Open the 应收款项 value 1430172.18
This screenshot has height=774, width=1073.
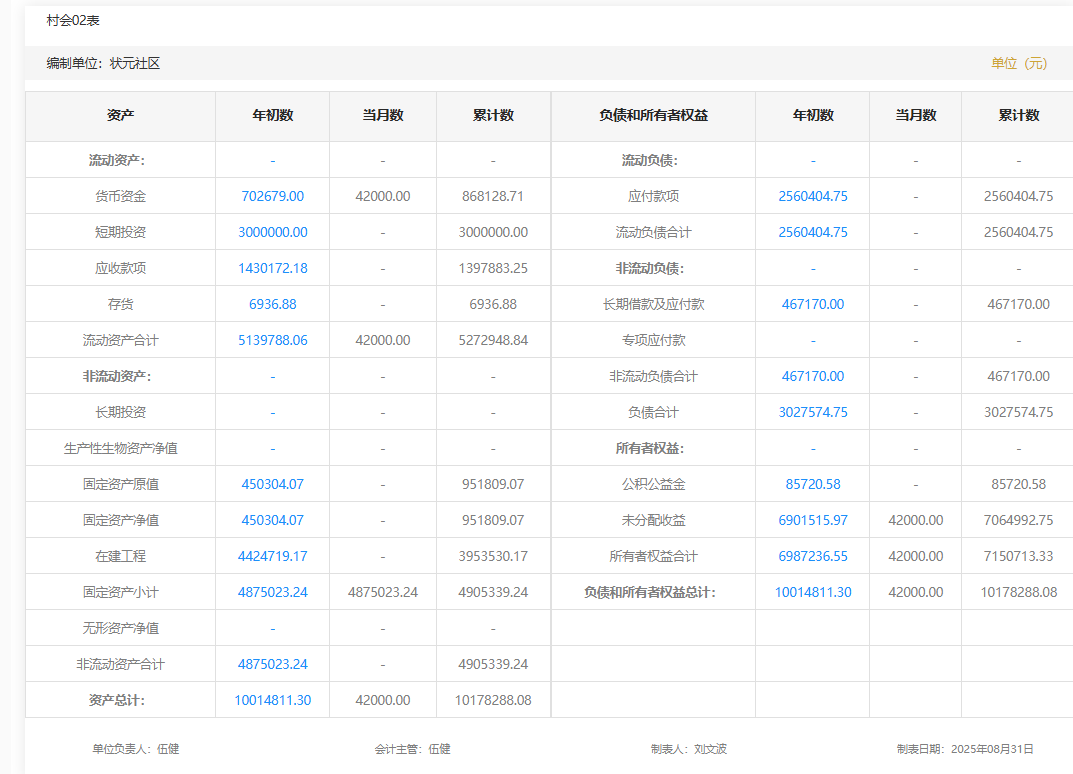[272, 268]
